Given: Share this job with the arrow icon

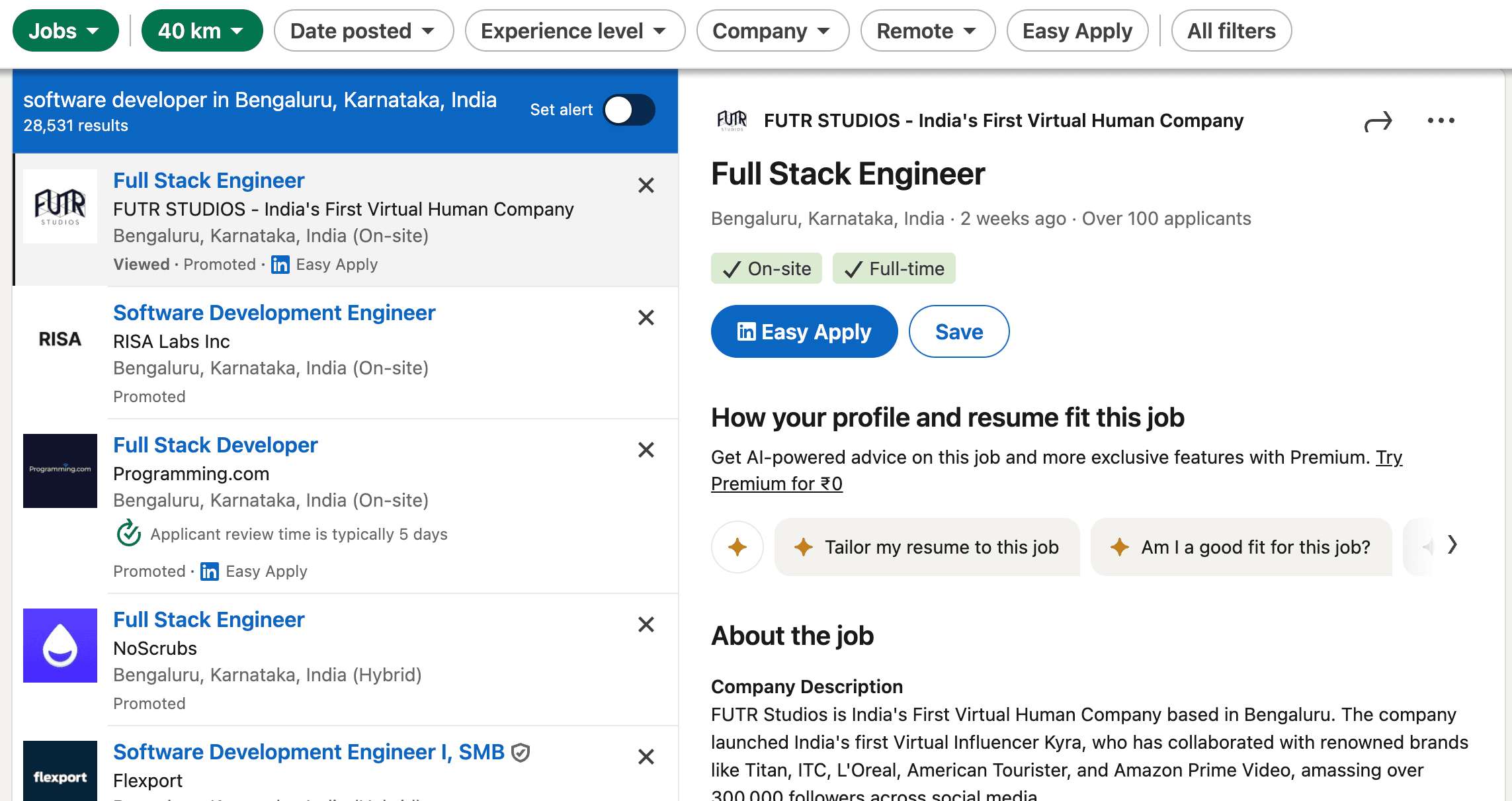Looking at the screenshot, I should (1378, 121).
